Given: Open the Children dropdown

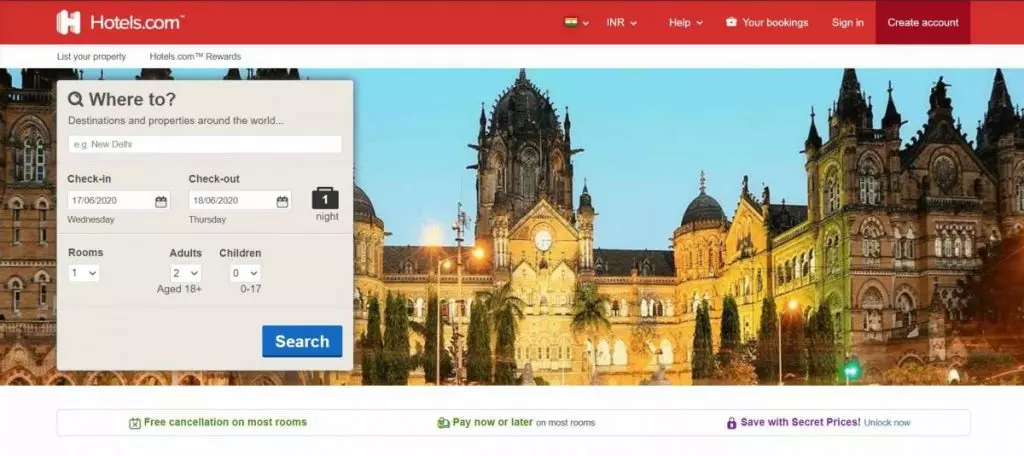Looking at the screenshot, I should [245, 273].
